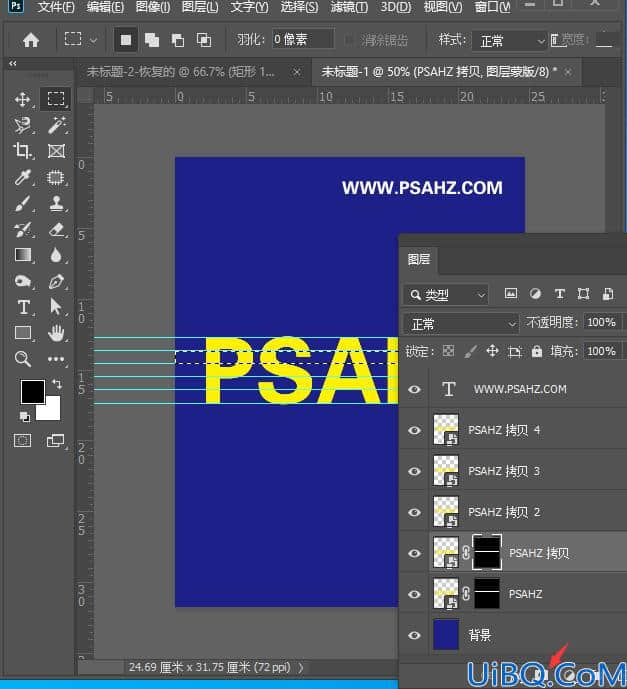Open the 样式 style dropdown
627x689 pixels.
pyautogui.click(x=510, y=41)
